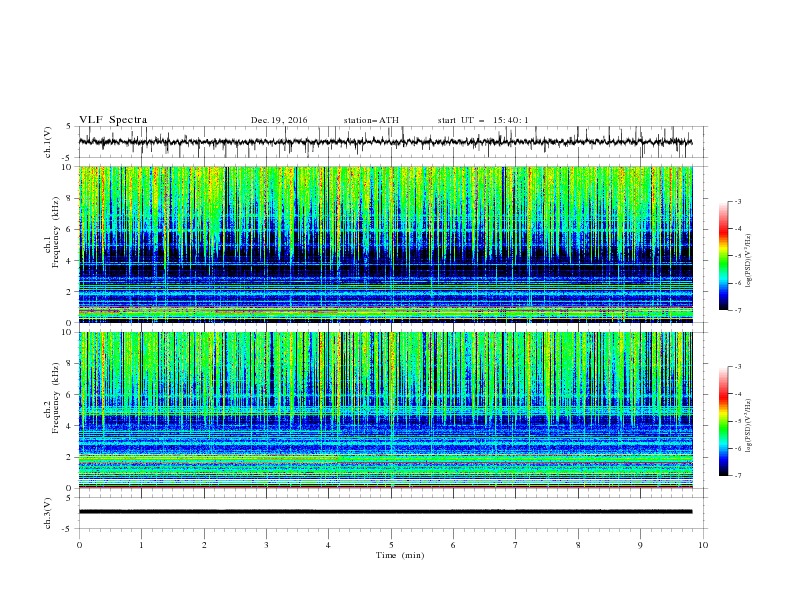Click the ch.2 "Frequency (kHz)" axis label
The image size is (792, 612).
pyautogui.click(x=56, y=398)
